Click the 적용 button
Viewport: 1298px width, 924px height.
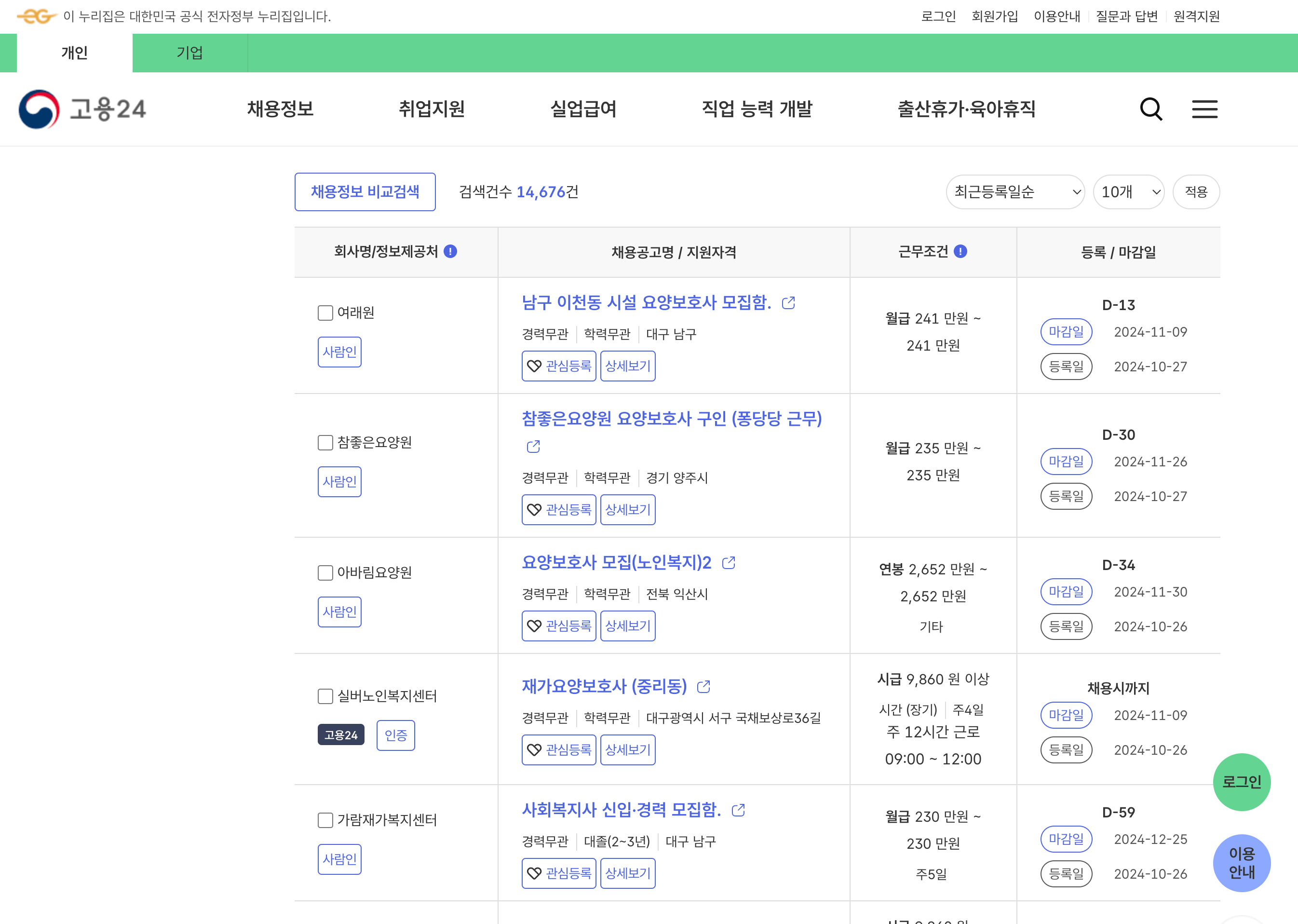pos(1196,192)
